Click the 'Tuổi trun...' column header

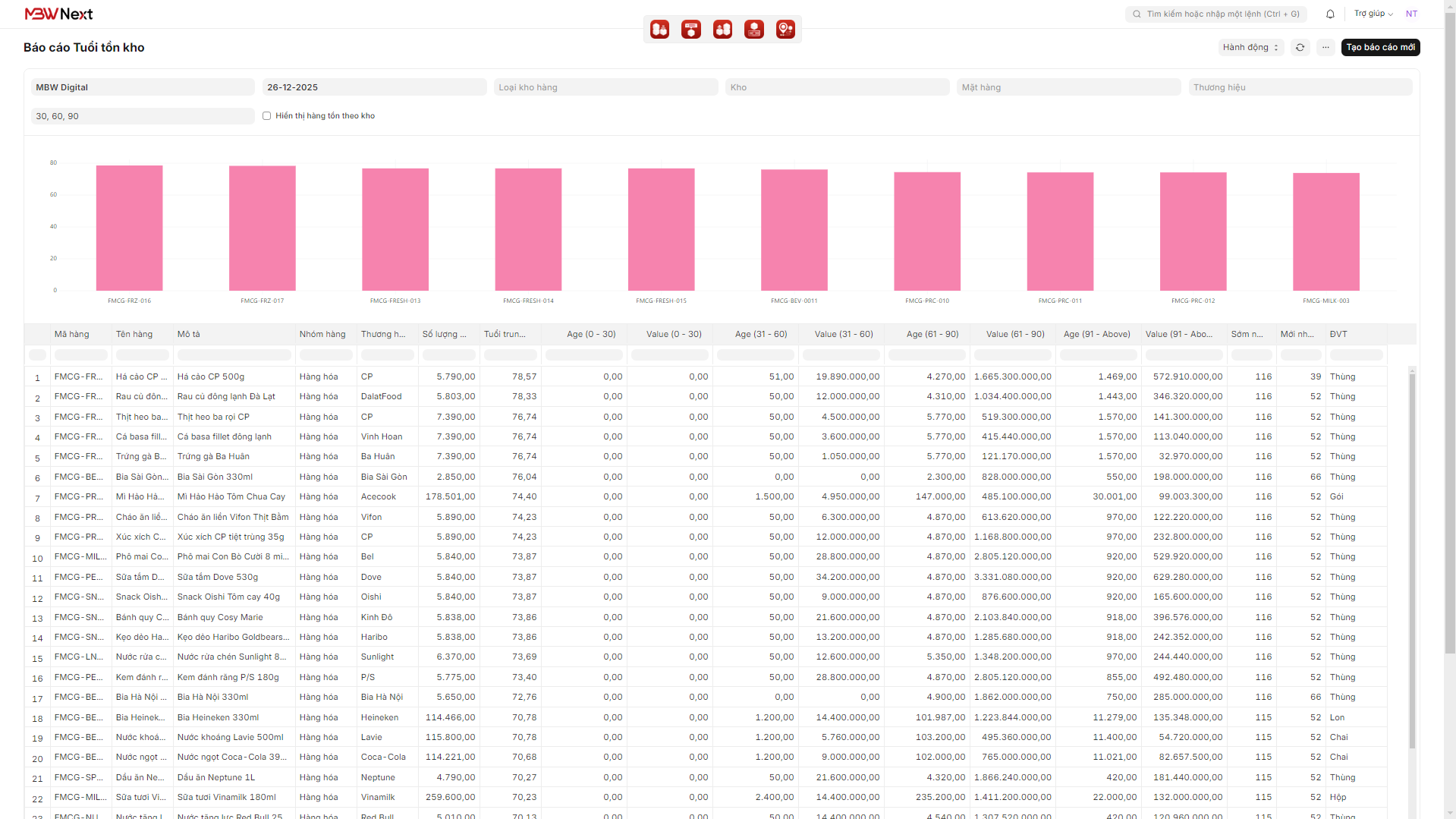click(505, 334)
